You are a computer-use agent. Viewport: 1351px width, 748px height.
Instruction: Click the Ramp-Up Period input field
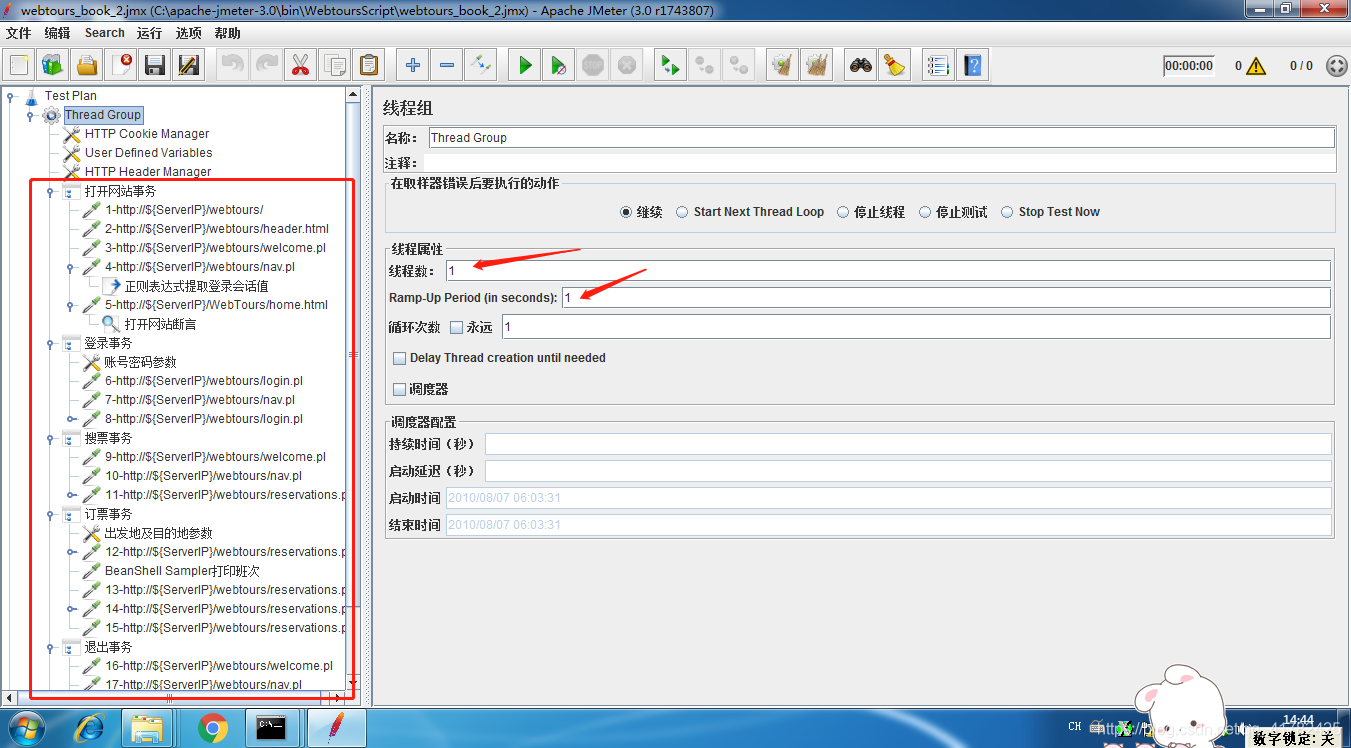(946, 298)
